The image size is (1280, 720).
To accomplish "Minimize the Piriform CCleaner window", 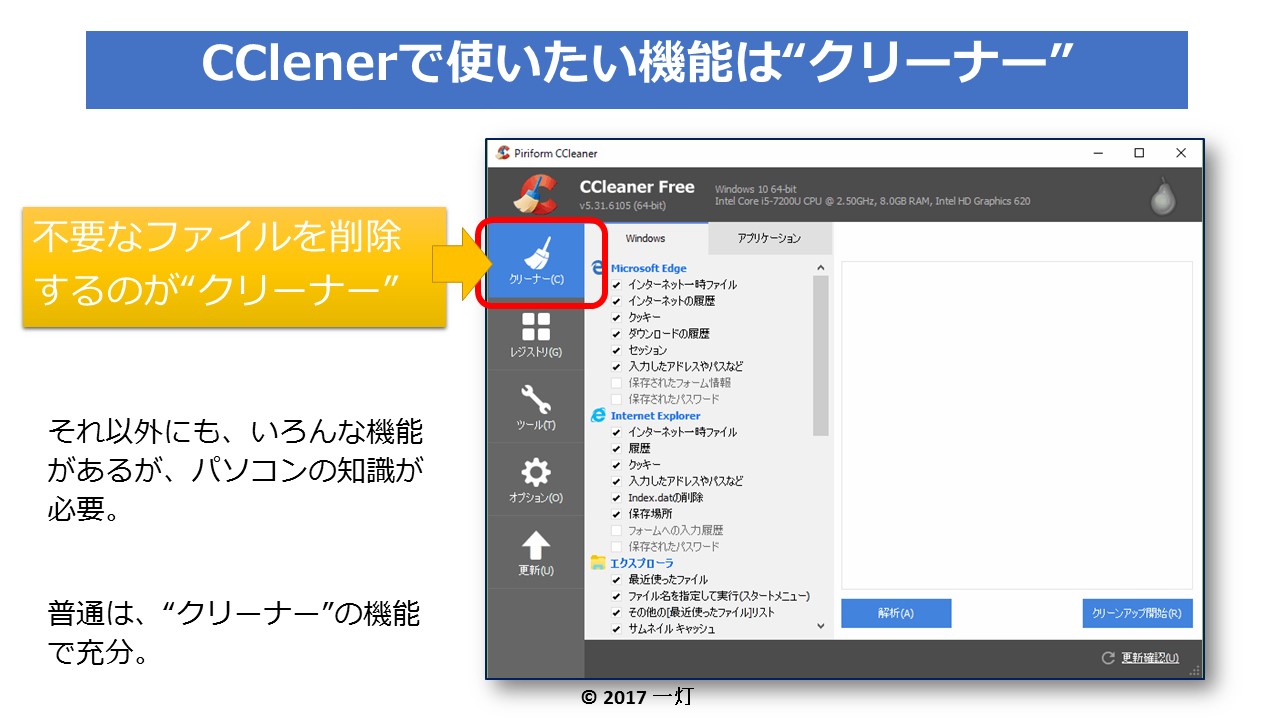I will (x=1098, y=153).
